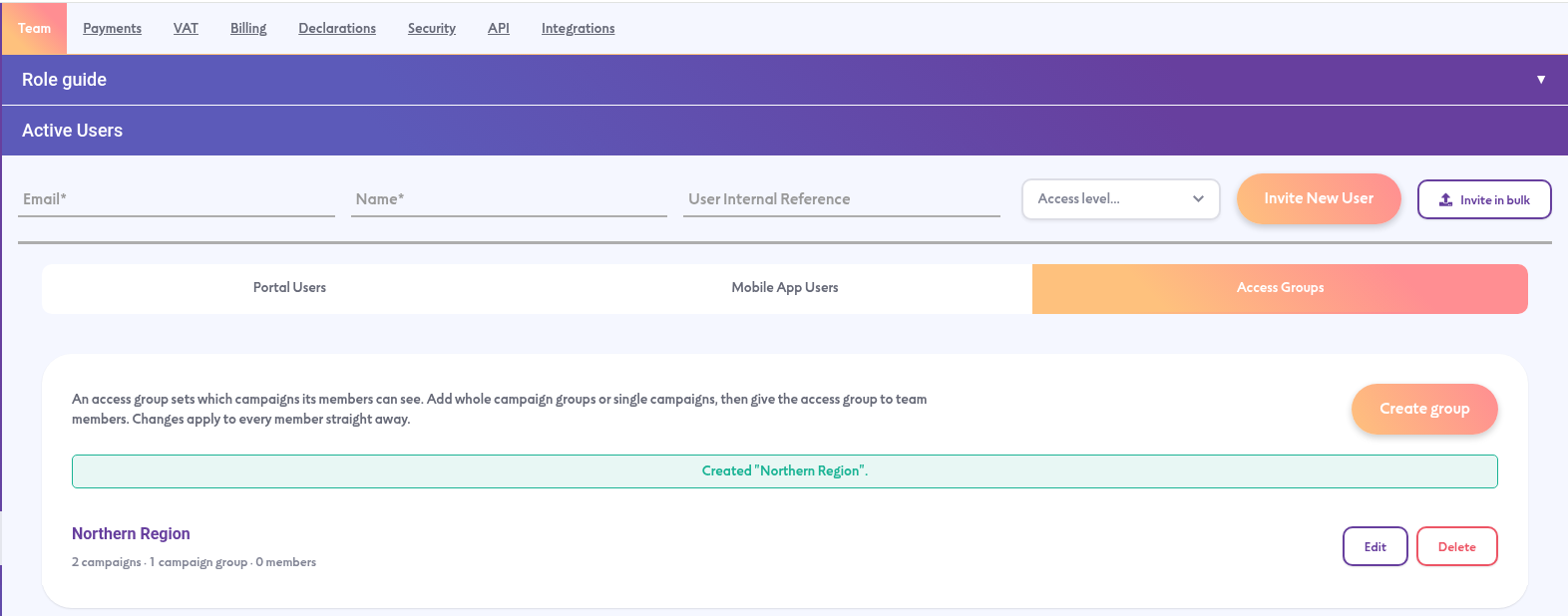Click the Create group button
This screenshot has height=616, width=1568.
(x=1424, y=409)
